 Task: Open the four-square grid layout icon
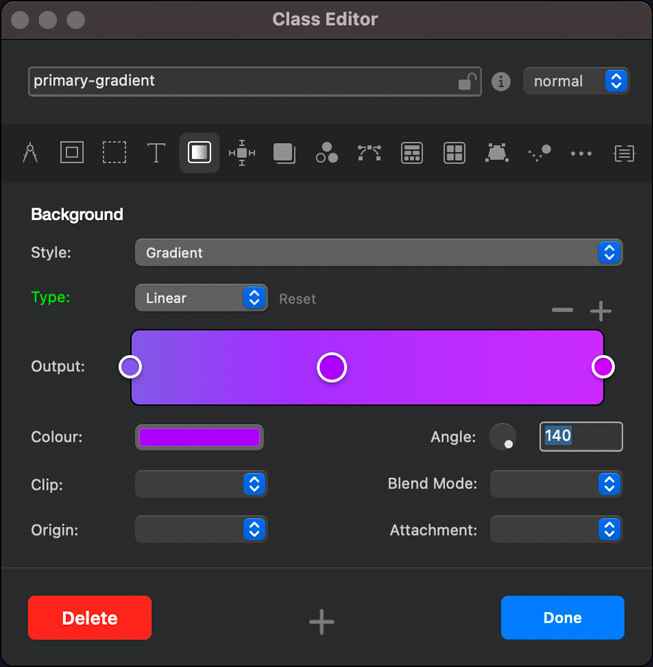coord(454,153)
